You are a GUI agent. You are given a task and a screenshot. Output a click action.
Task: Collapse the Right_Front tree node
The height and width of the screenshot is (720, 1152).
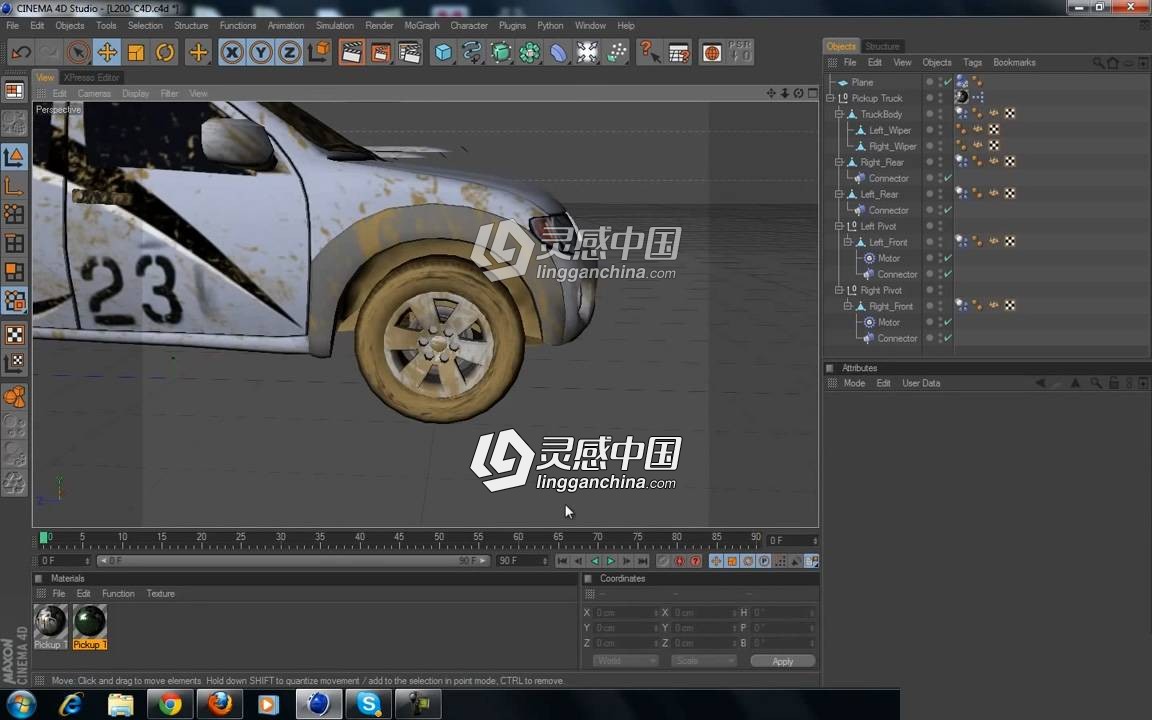point(848,306)
